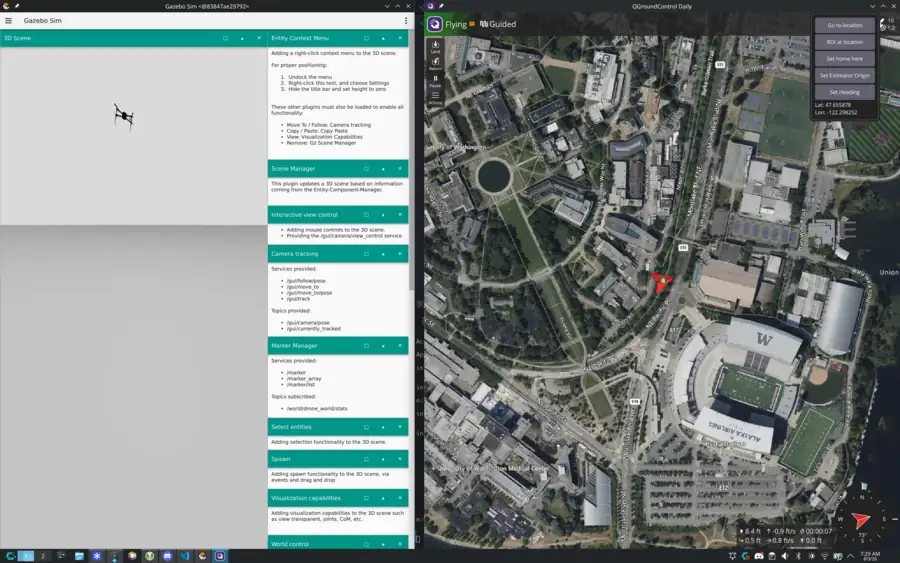Image resolution: width=900 pixels, height=563 pixels.
Task: Click the yellow message indicator beside Flying
Action: (472, 24)
